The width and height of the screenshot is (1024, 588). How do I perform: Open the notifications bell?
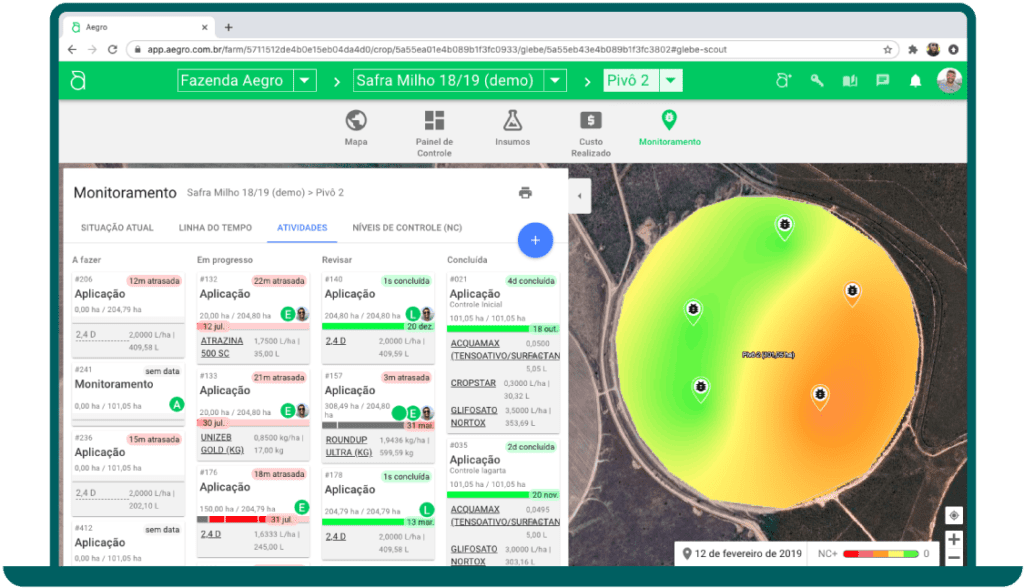[914, 80]
